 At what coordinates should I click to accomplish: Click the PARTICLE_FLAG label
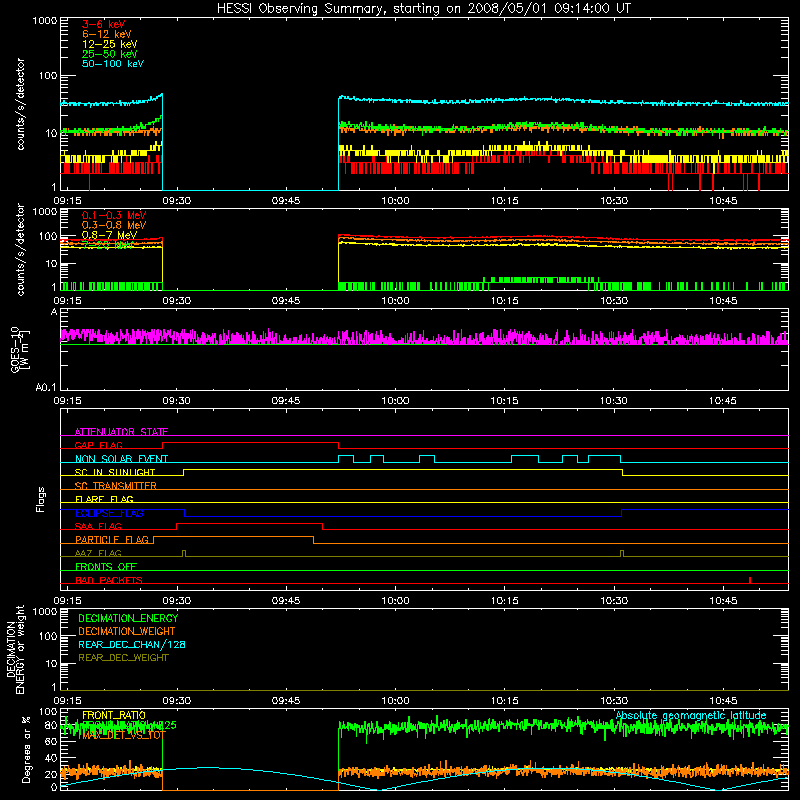(112, 540)
